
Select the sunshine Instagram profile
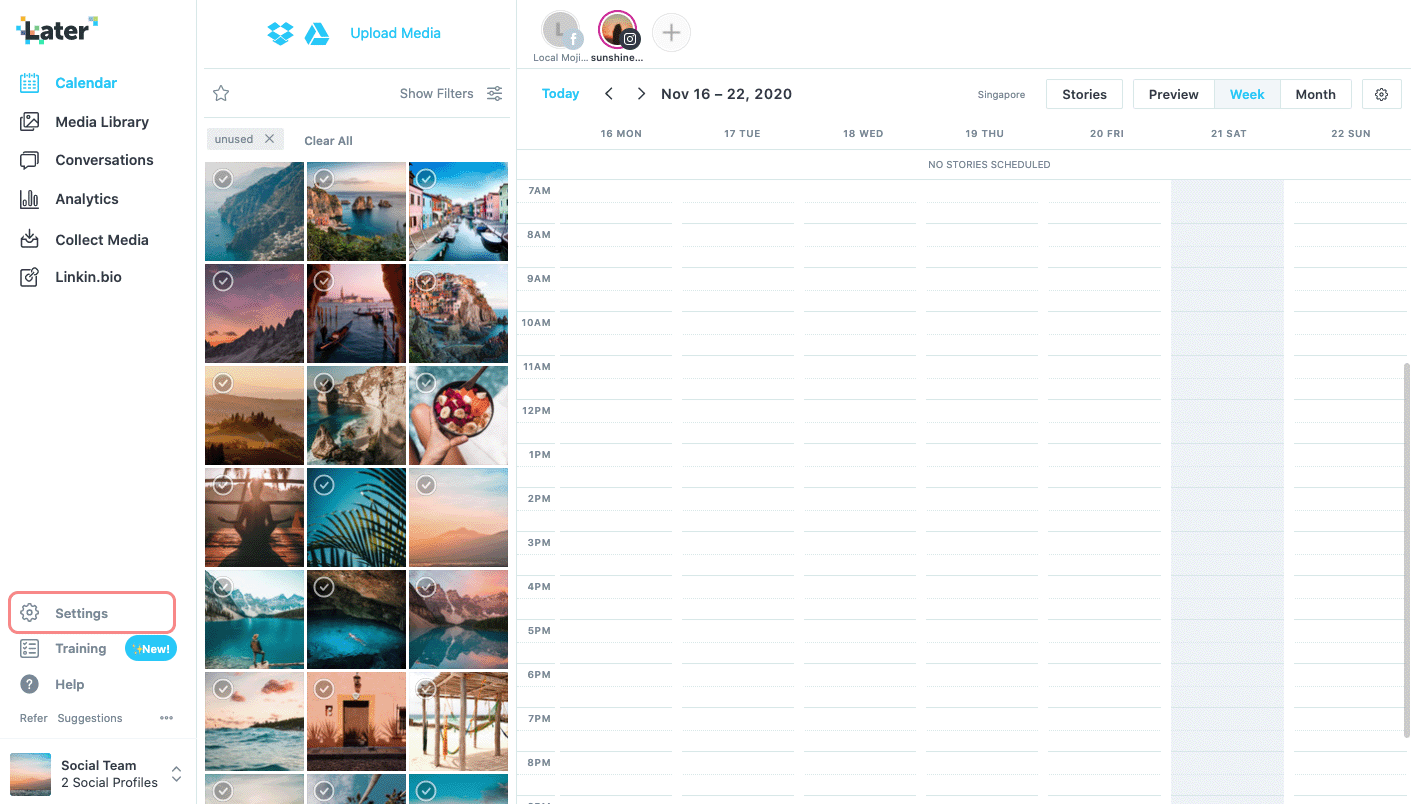pos(618,31)
